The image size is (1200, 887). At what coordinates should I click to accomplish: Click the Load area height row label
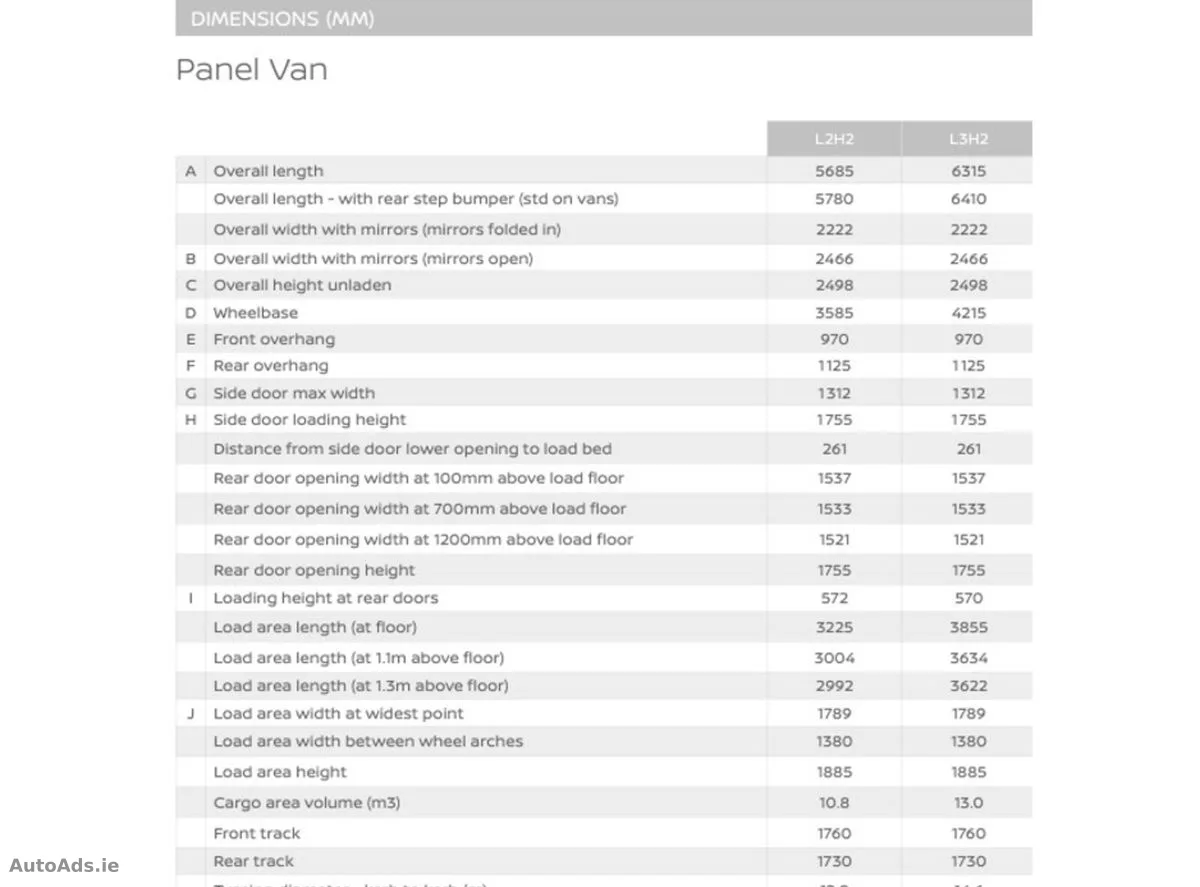[280, 772]
